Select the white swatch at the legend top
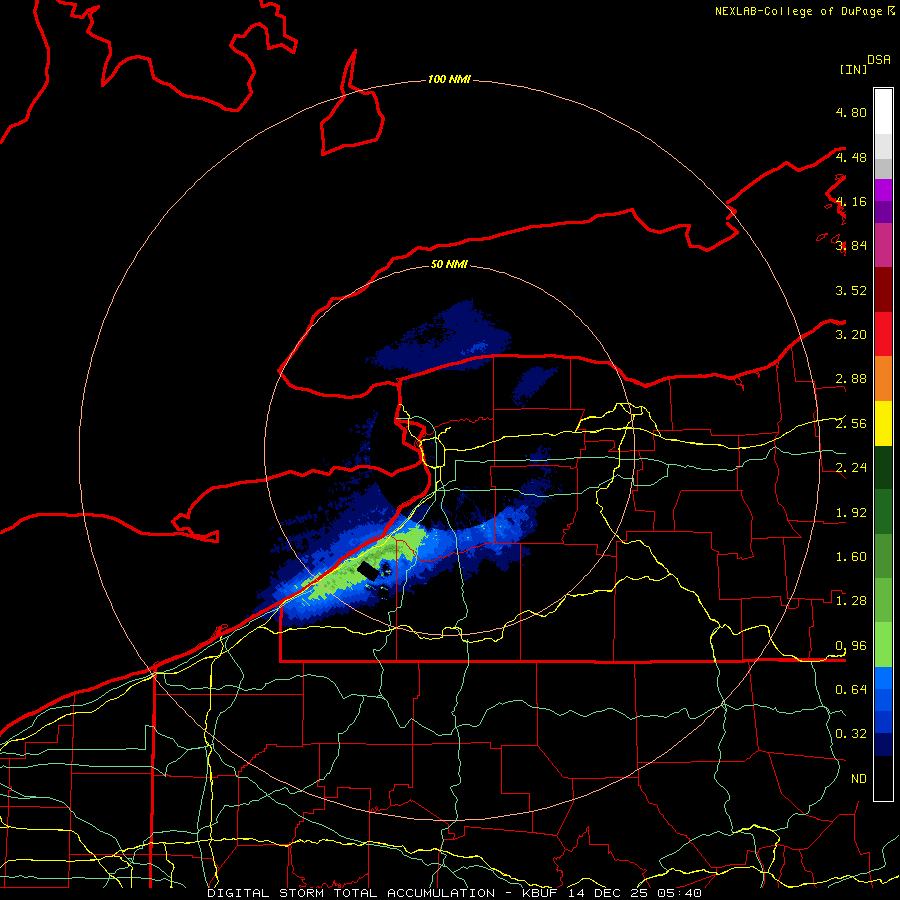This screenshot has width=900, height=900. coord(883,112)
